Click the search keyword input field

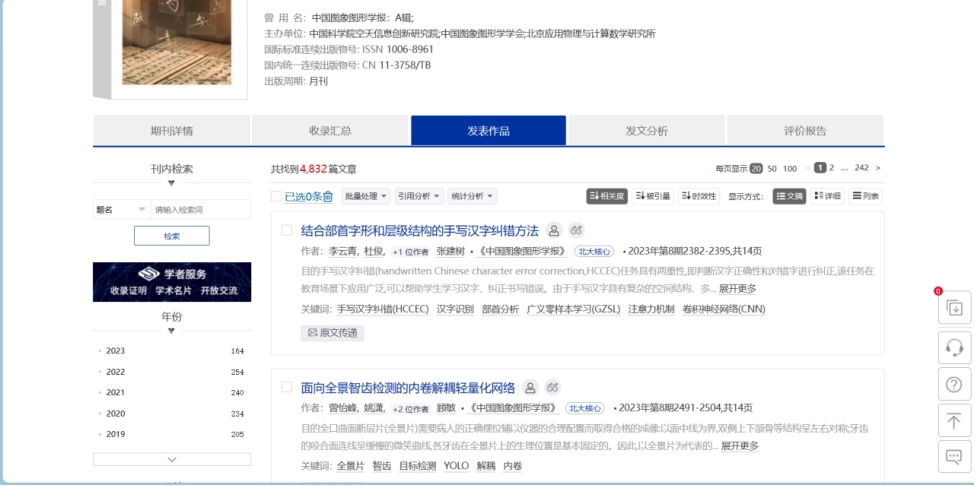(201, 209)
